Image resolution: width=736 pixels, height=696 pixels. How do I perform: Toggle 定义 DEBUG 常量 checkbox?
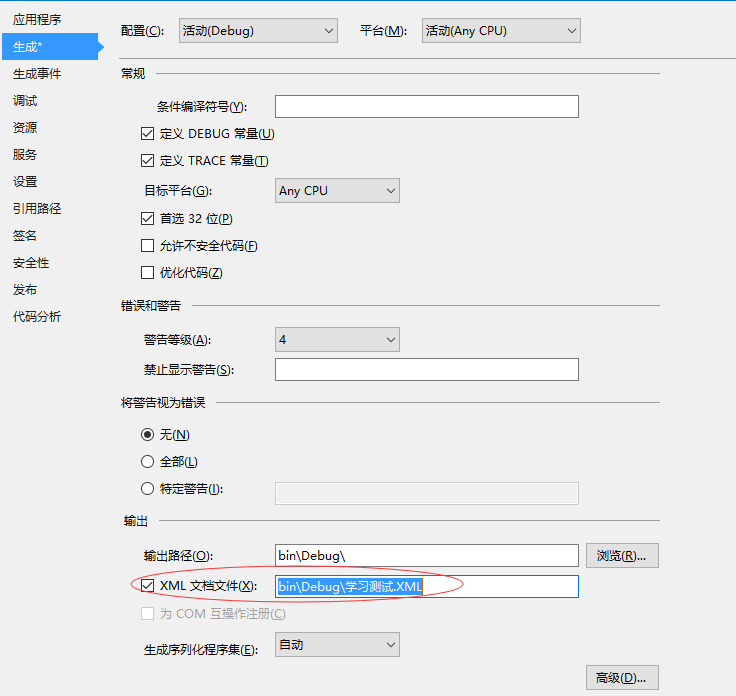[x=147, y=134]
